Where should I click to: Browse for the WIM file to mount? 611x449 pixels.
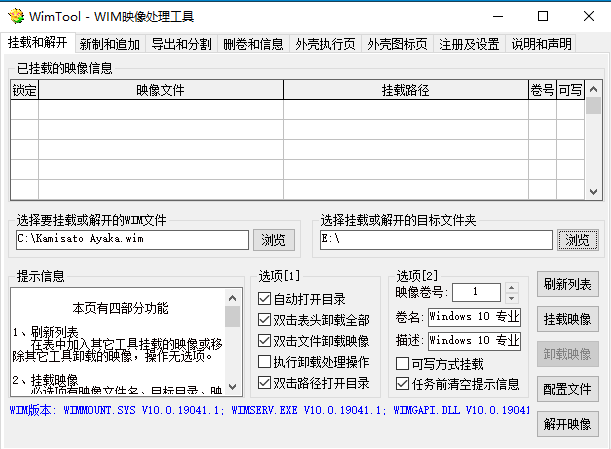click(274, 240)
